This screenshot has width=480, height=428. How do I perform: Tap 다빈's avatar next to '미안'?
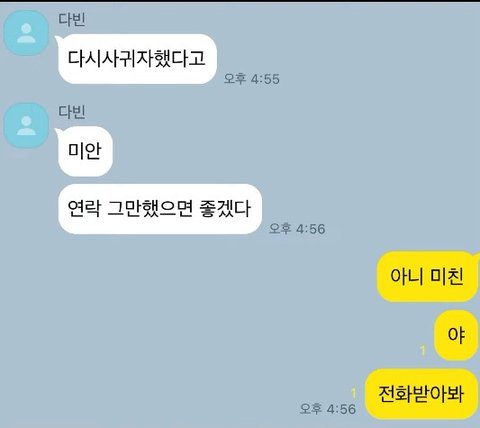pos(26,126)
